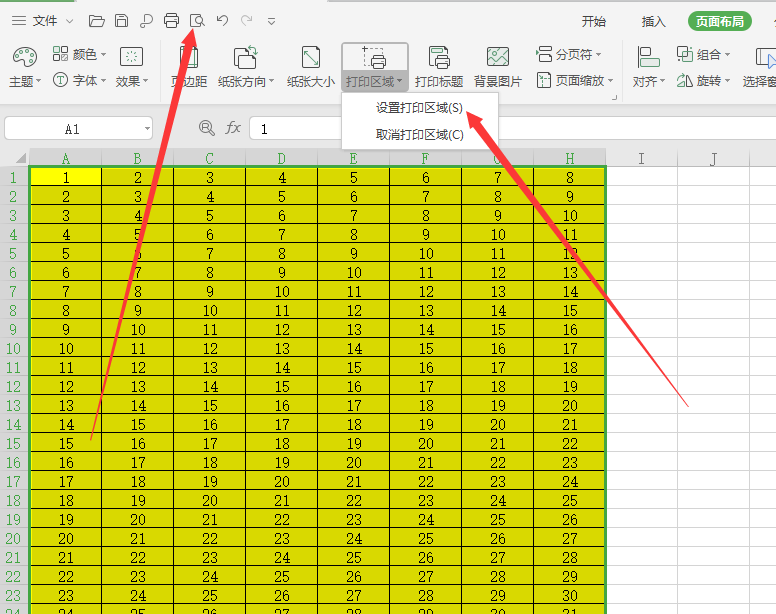
Task: Click the zoom magnifier beside fx
Action: [206, 128]
